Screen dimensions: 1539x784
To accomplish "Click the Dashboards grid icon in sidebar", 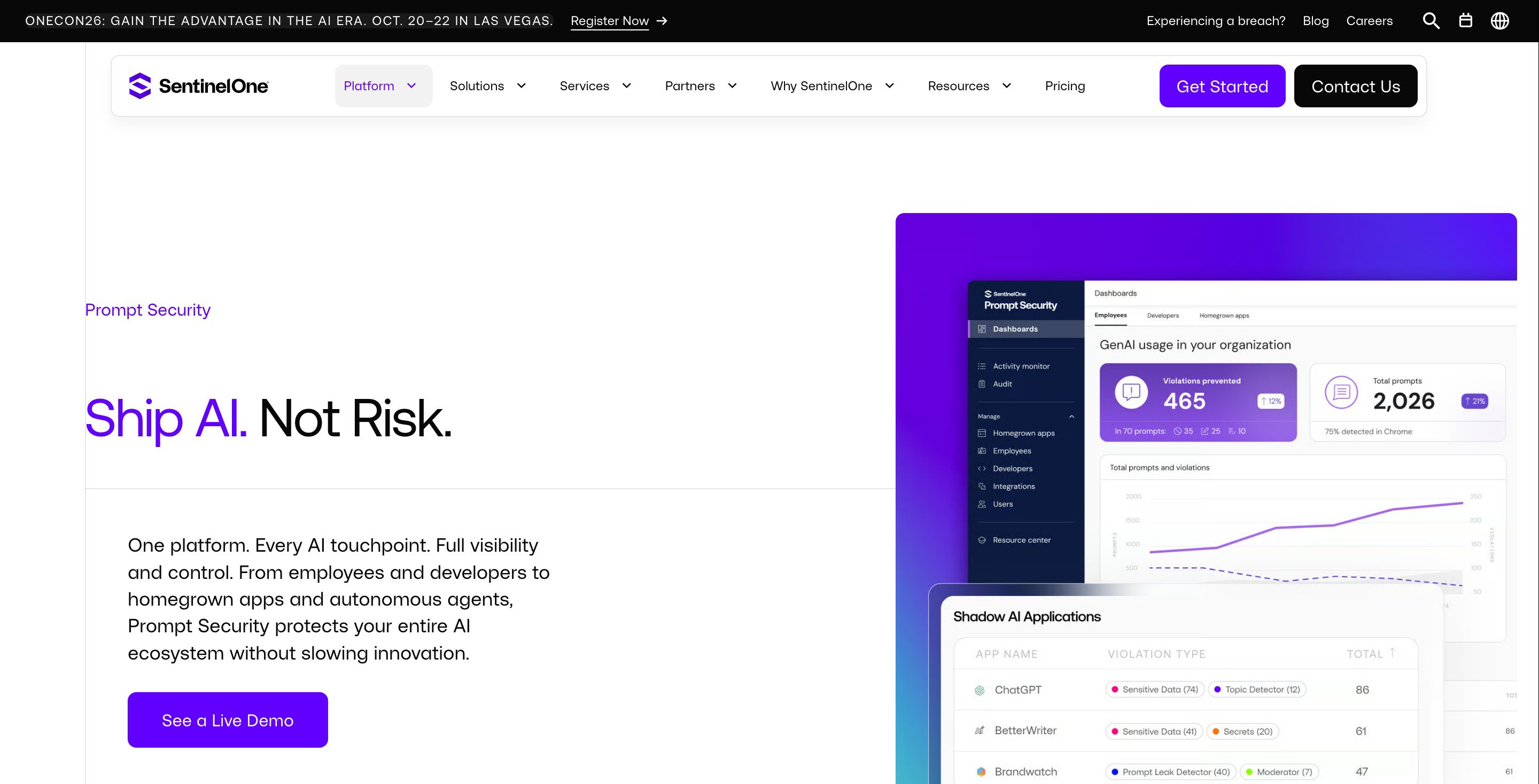I will click(982, 329).
